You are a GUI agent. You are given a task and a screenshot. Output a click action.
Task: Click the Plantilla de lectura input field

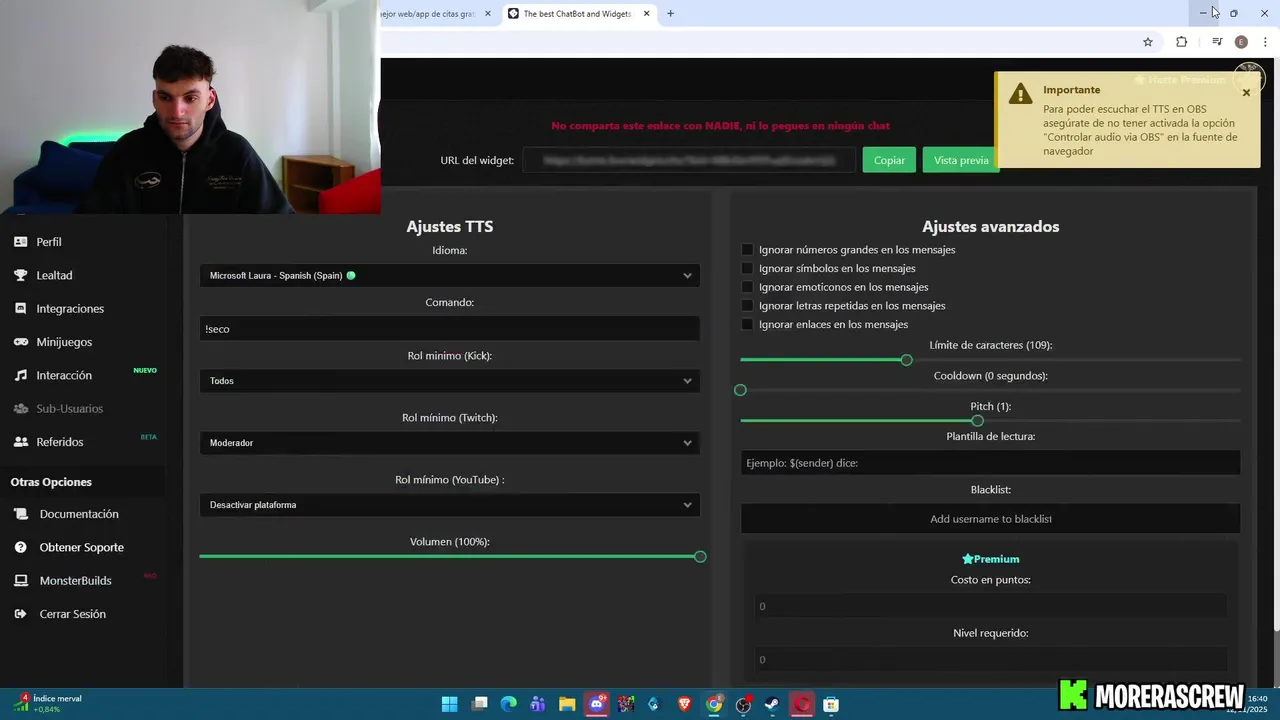991,463
